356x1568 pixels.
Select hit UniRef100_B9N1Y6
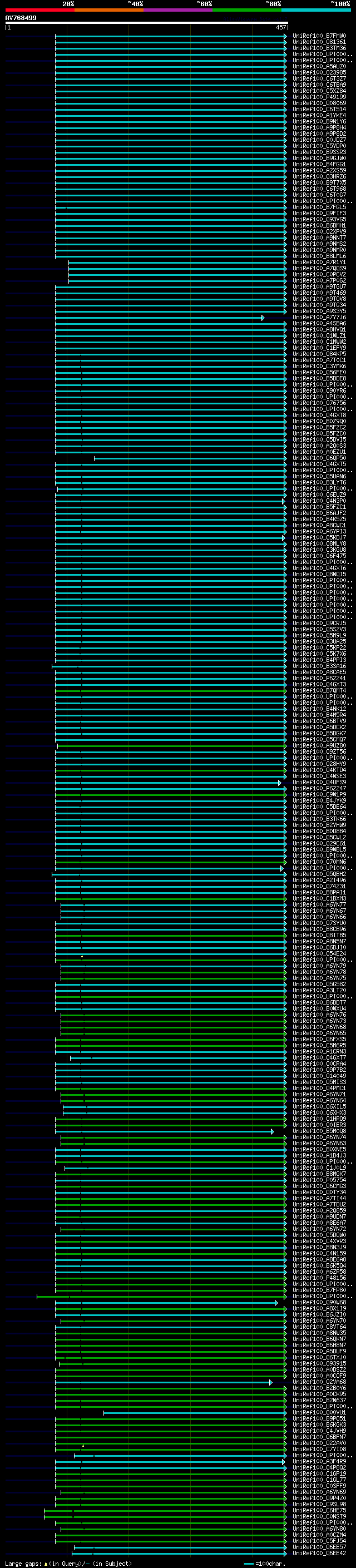319,121
